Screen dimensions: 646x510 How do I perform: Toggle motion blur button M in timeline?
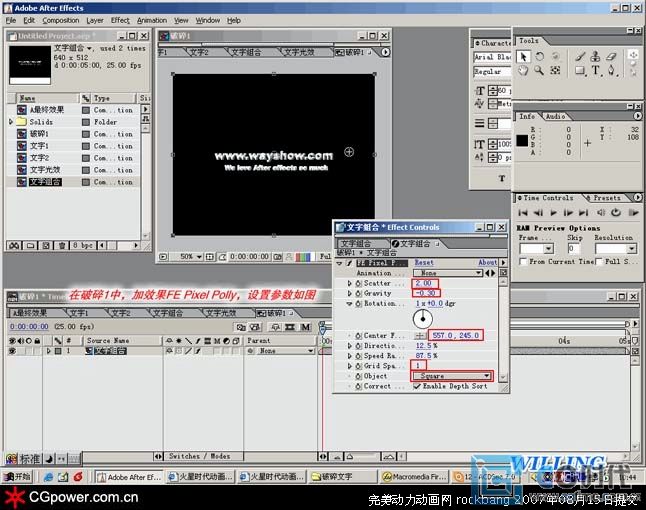[x=305, y=327]
